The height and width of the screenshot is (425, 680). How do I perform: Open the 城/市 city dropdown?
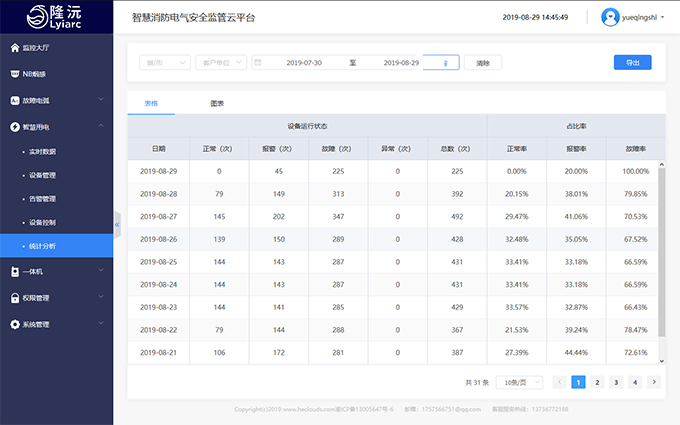point(164,62)
